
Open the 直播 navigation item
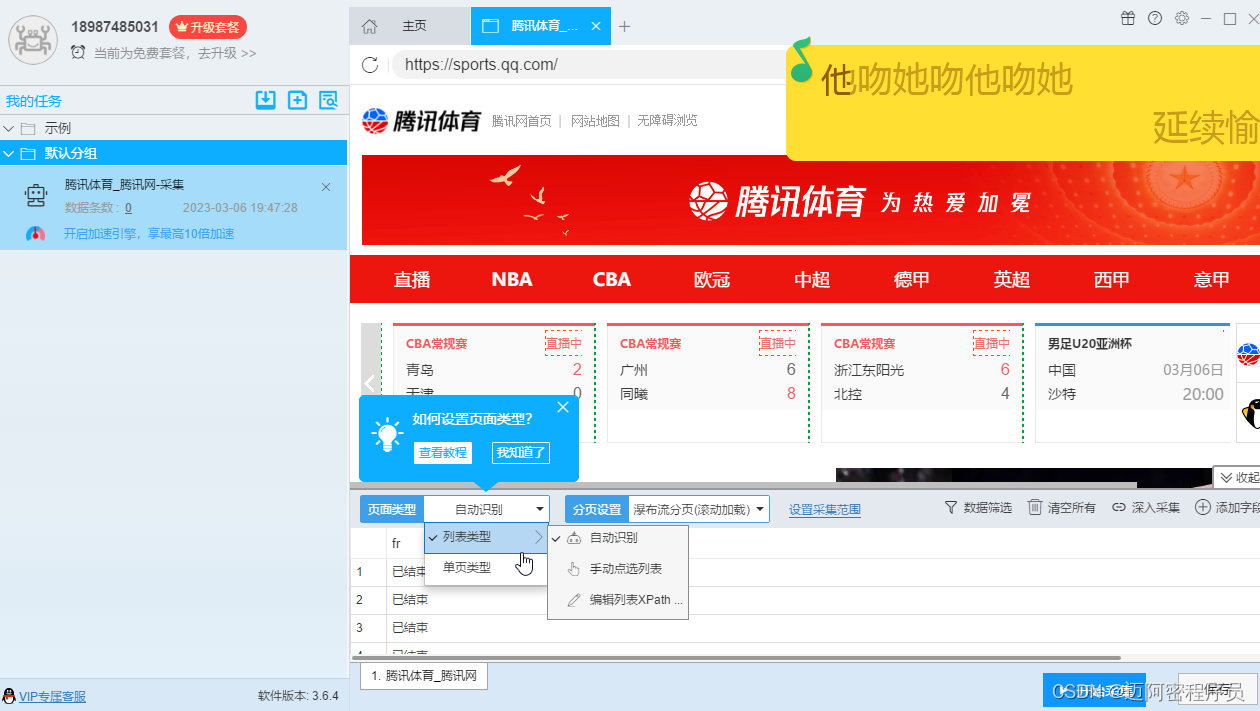412,280
